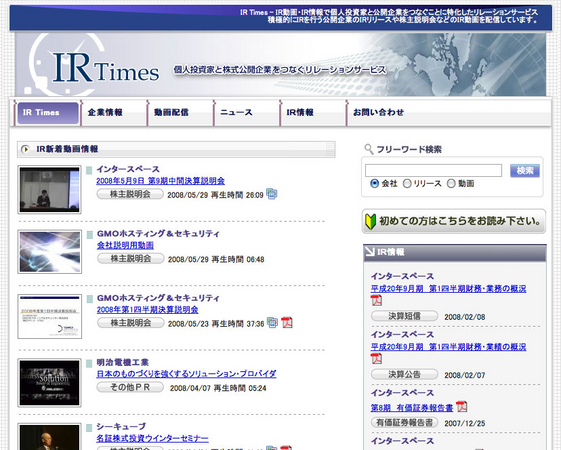Click the IR情報 sidebar header
Image resolution: width=561 pixels, height=450 pixels.
coord(455,252)
